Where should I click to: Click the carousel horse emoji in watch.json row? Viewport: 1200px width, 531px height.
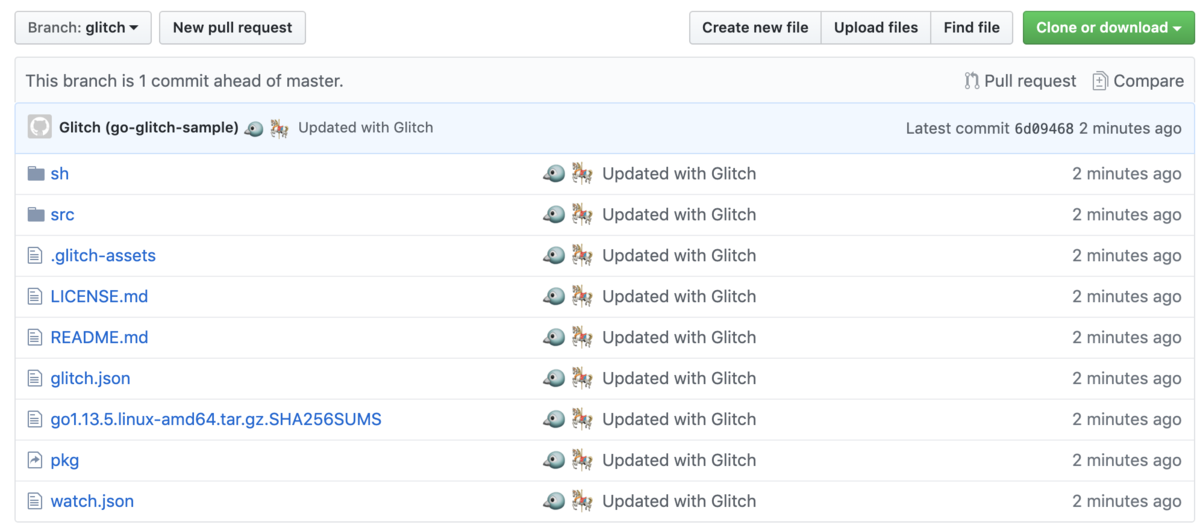point(582,501)
